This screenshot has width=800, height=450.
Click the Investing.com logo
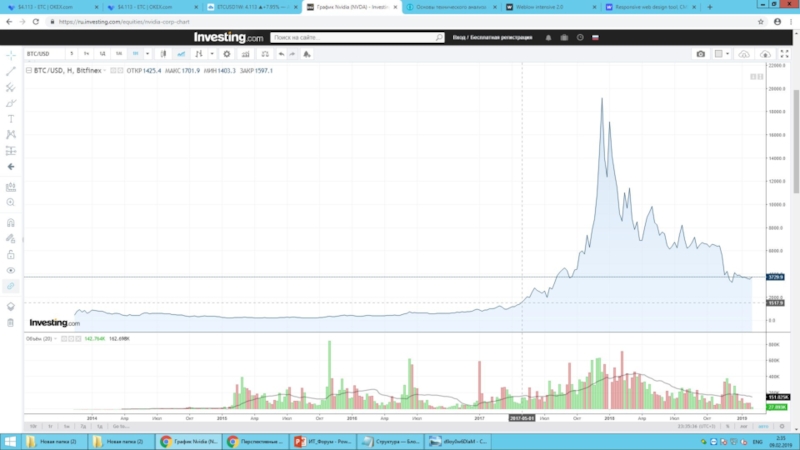(228, 37)
